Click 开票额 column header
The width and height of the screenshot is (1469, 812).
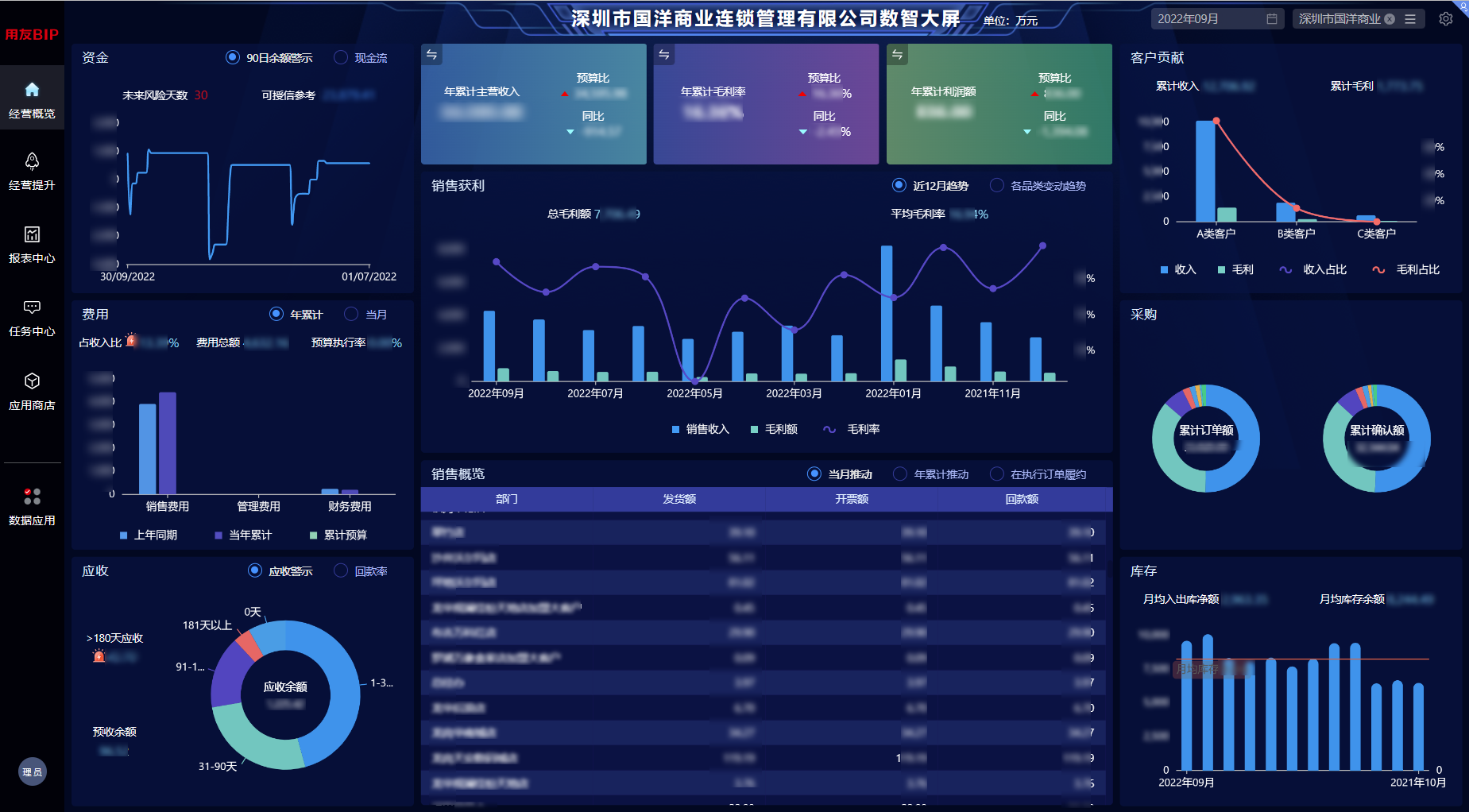coord(851,499)
